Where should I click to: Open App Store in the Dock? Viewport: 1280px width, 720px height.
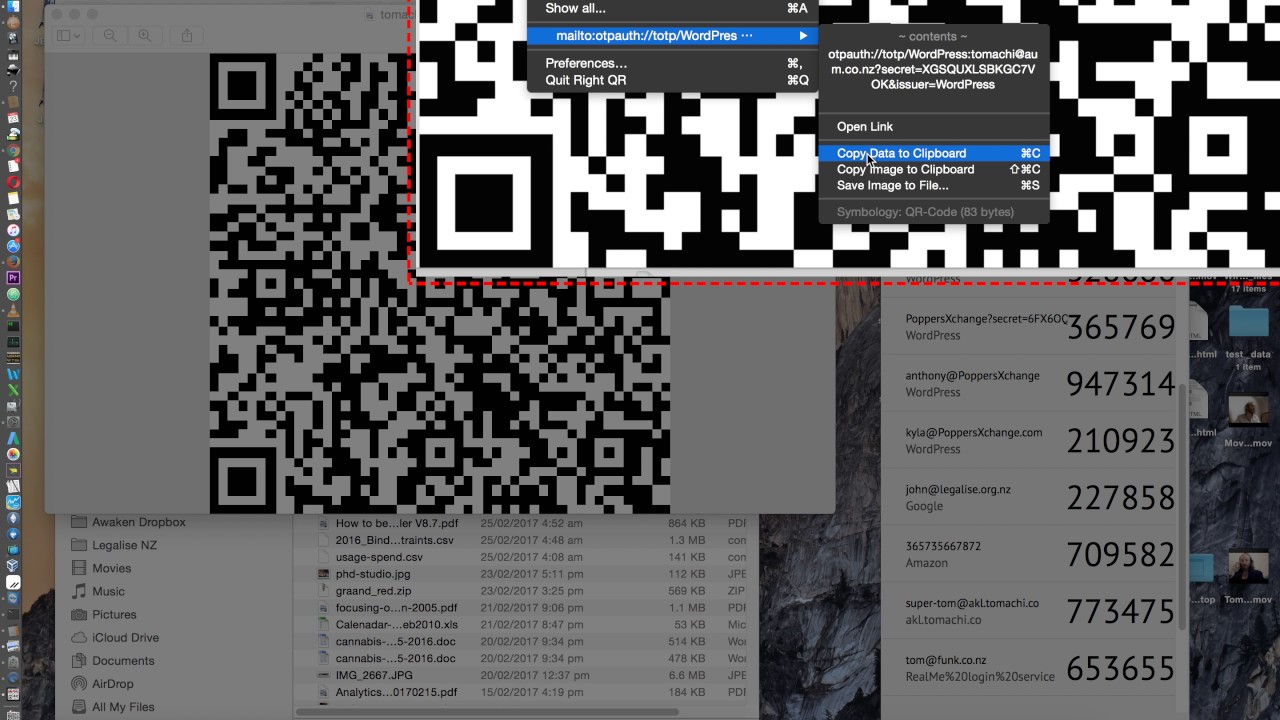[x=14, y=245]
